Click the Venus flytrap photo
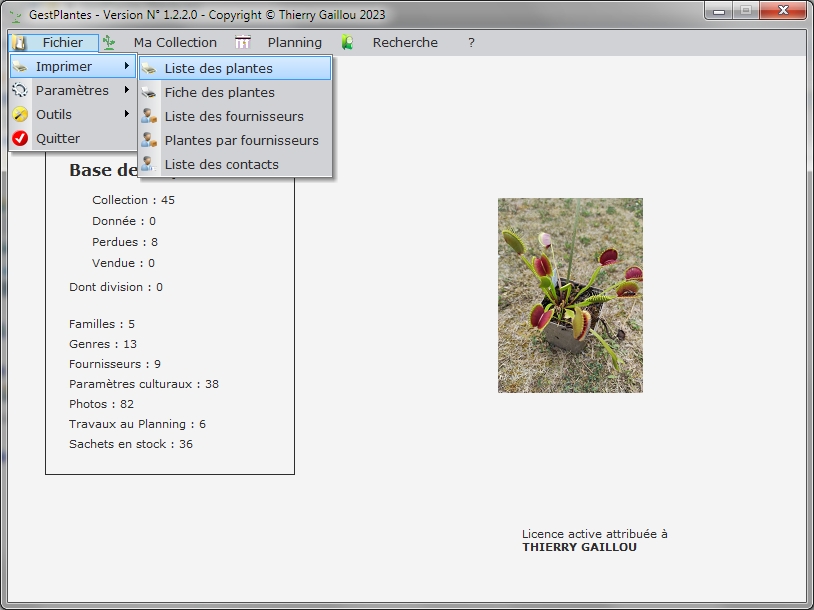The width and height of the screenshot is (814, 610). 570,295
